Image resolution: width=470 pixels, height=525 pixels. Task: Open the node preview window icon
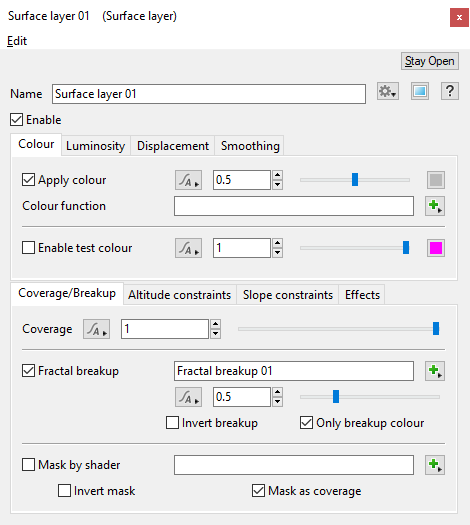(x=420, y=91)
